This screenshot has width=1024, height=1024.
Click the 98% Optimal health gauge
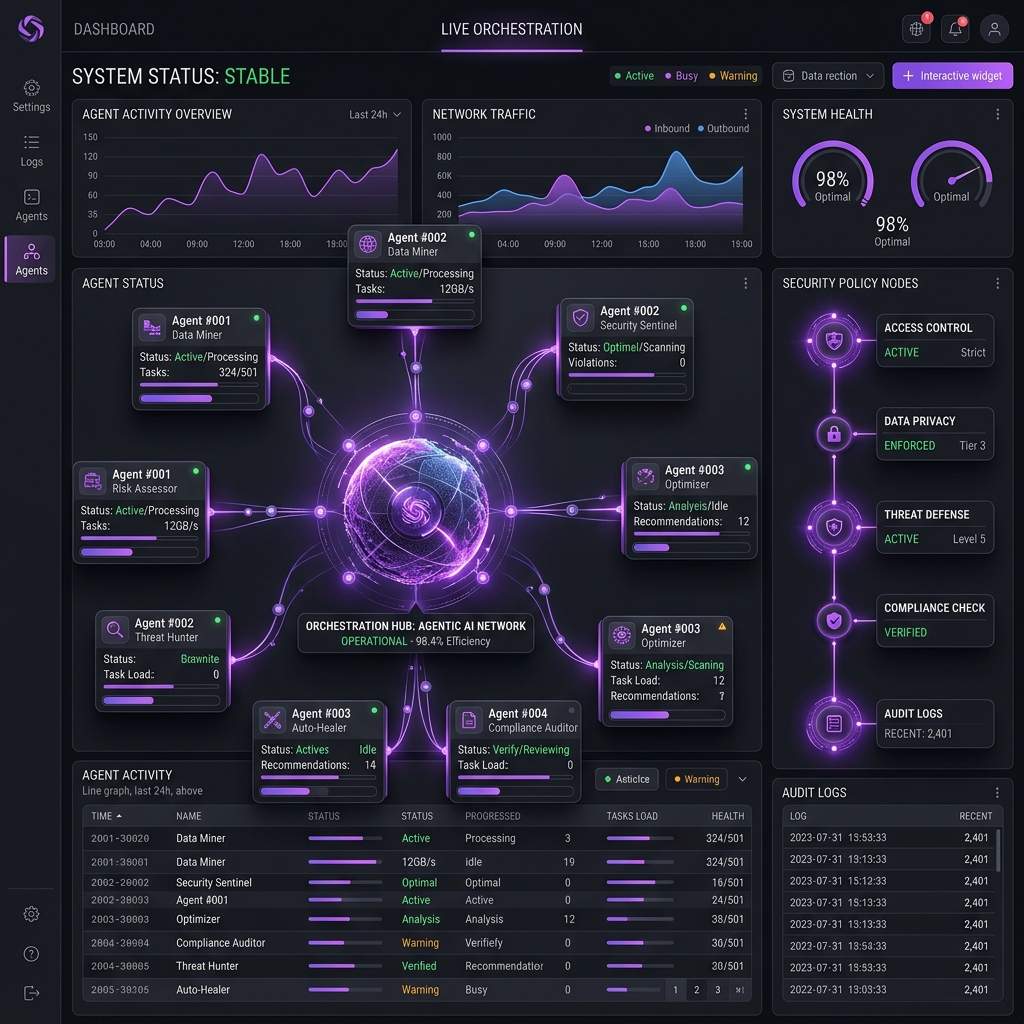click(833, 176)
